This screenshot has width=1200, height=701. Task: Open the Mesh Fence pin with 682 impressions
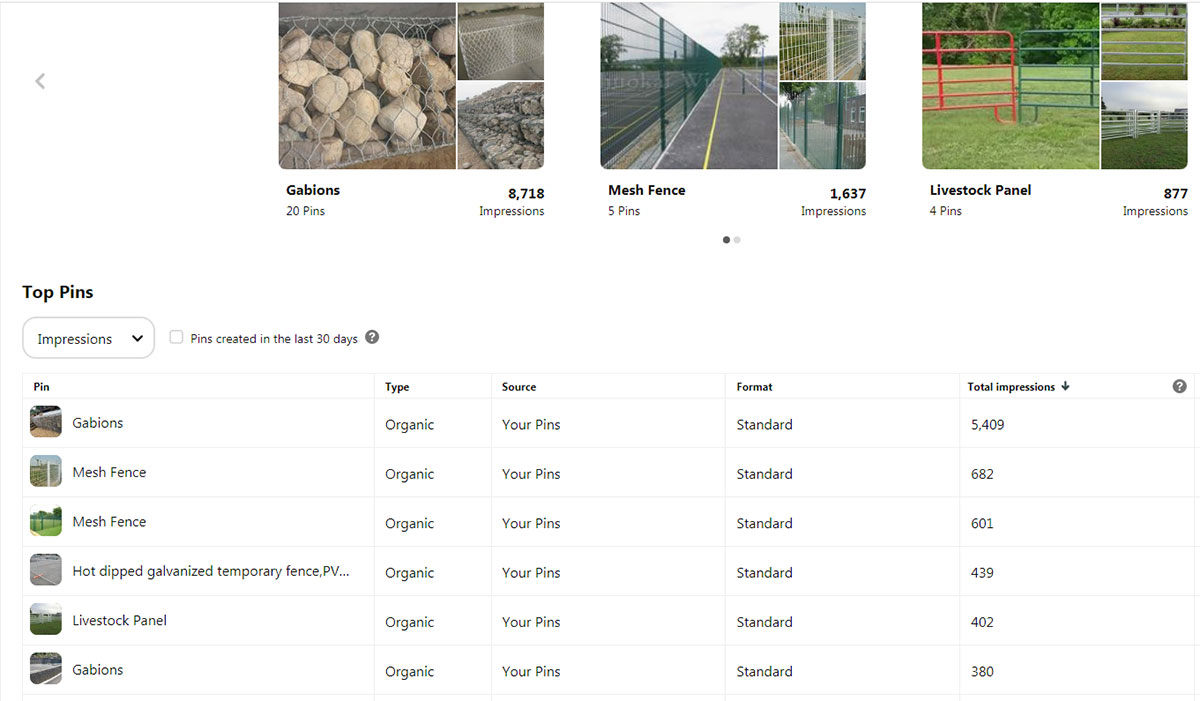pyautogui.click(x=109, y=472)
